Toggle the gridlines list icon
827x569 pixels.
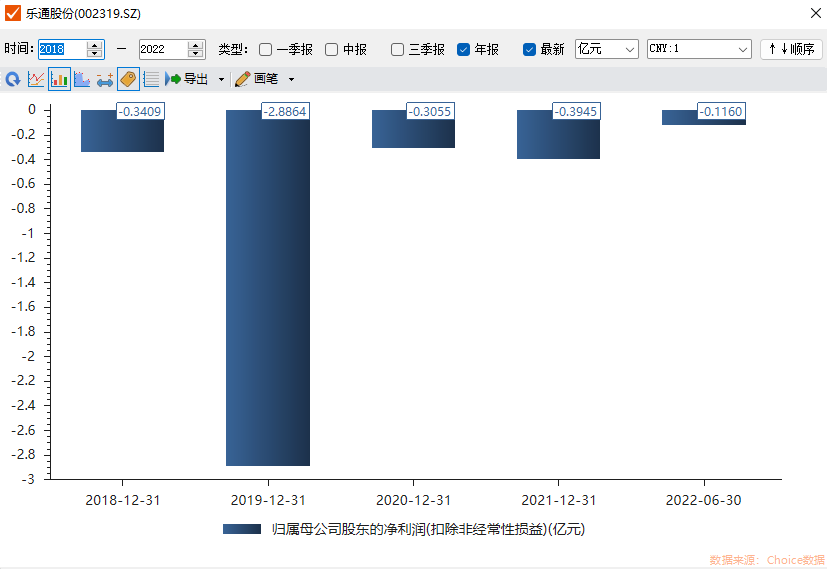click(151, 79)
